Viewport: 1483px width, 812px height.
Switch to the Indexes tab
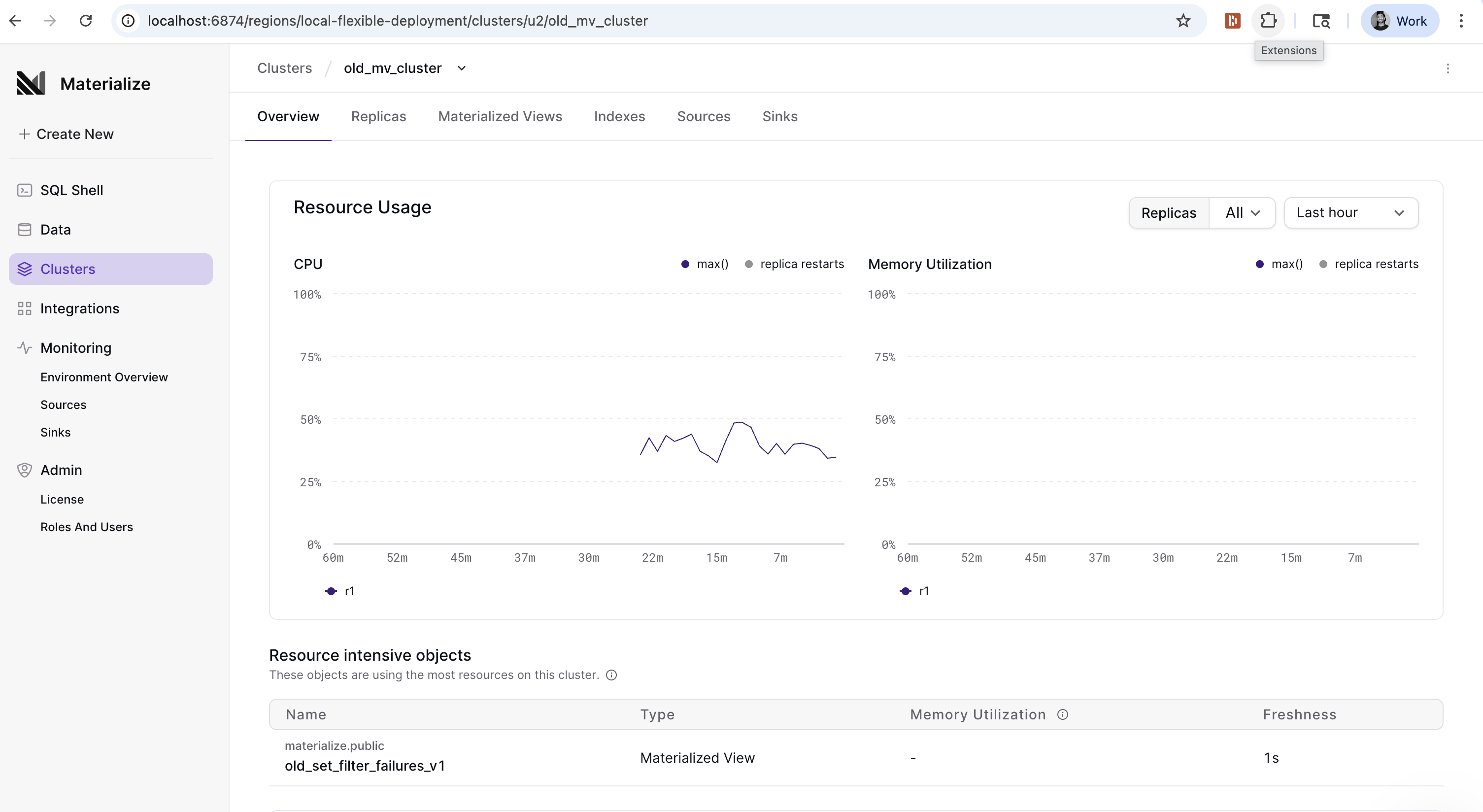(619, 116)
